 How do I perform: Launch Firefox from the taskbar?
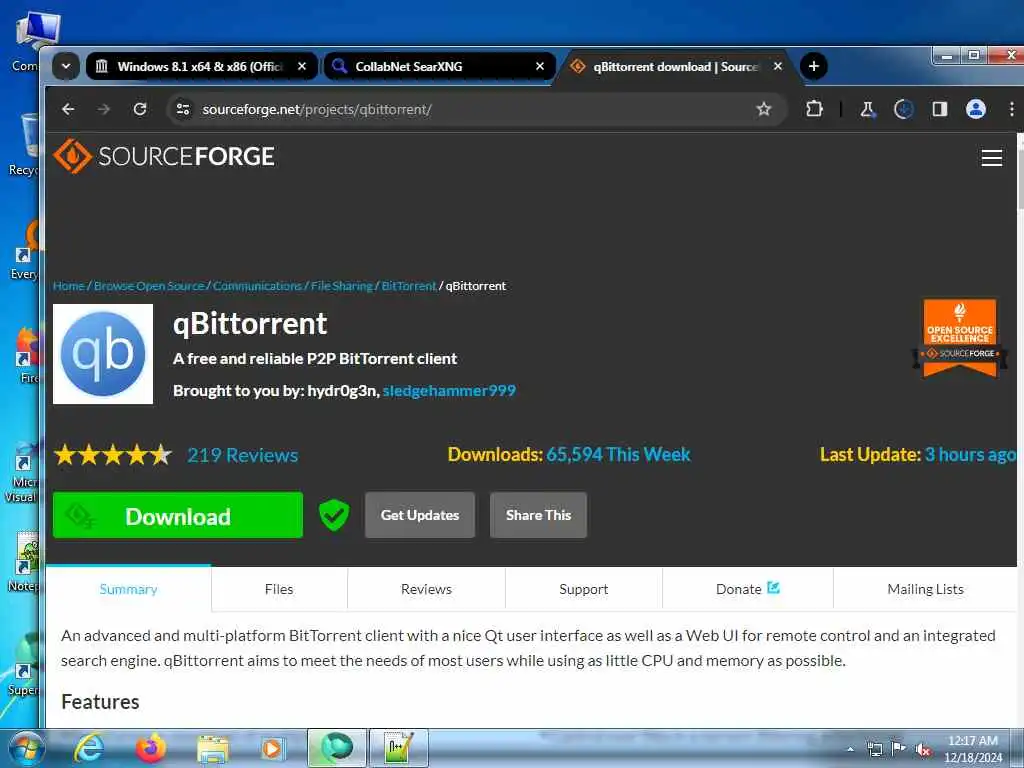click(150, 748)
